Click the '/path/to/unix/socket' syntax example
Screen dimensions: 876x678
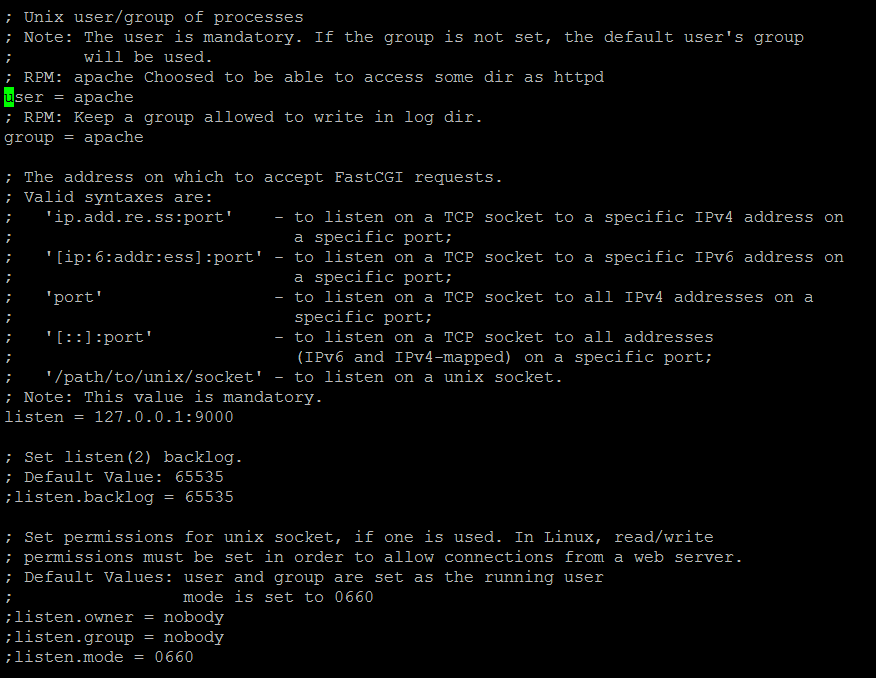tap(154, 378)
